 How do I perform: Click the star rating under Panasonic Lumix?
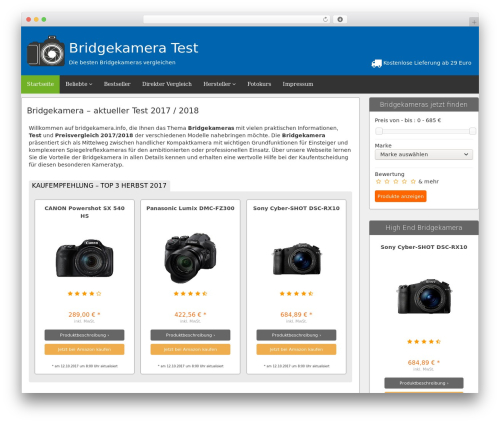coord(190,294)
